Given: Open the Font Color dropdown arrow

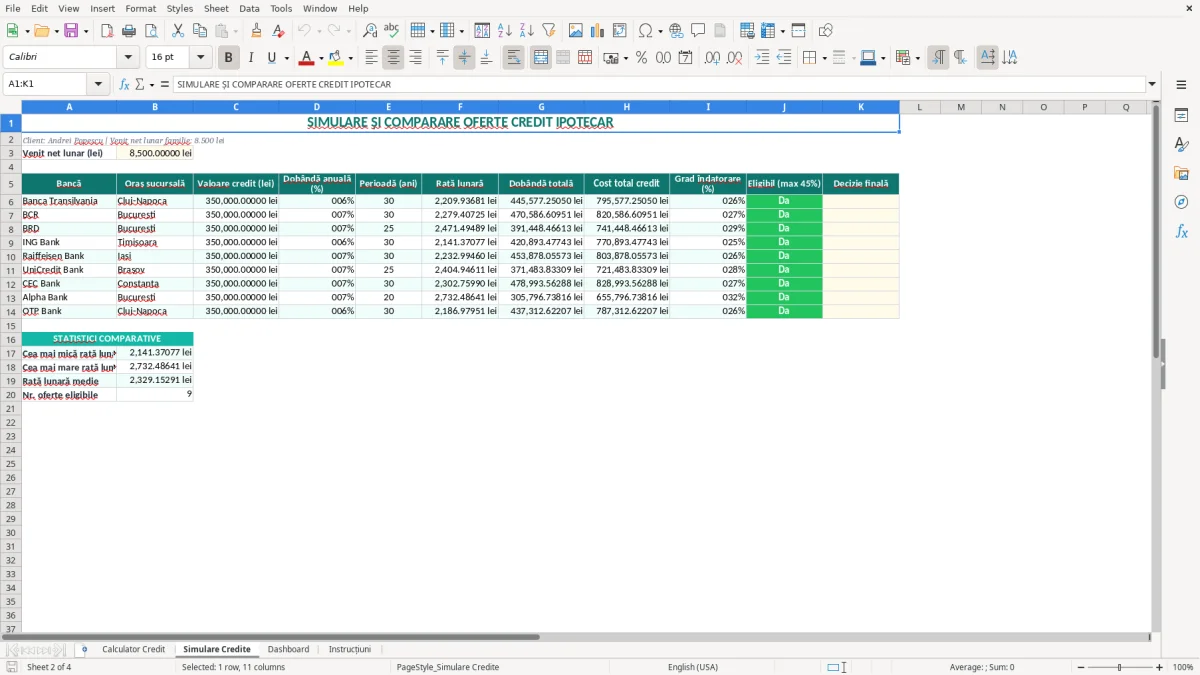Looking at the screenshot, I should [x=321, y=58].
